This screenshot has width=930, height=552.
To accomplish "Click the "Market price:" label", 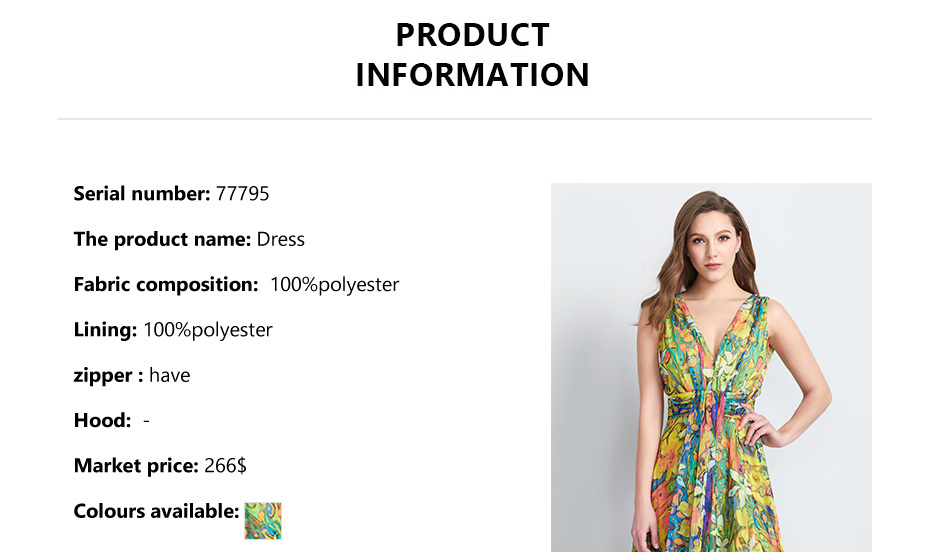I will [136, 465].
